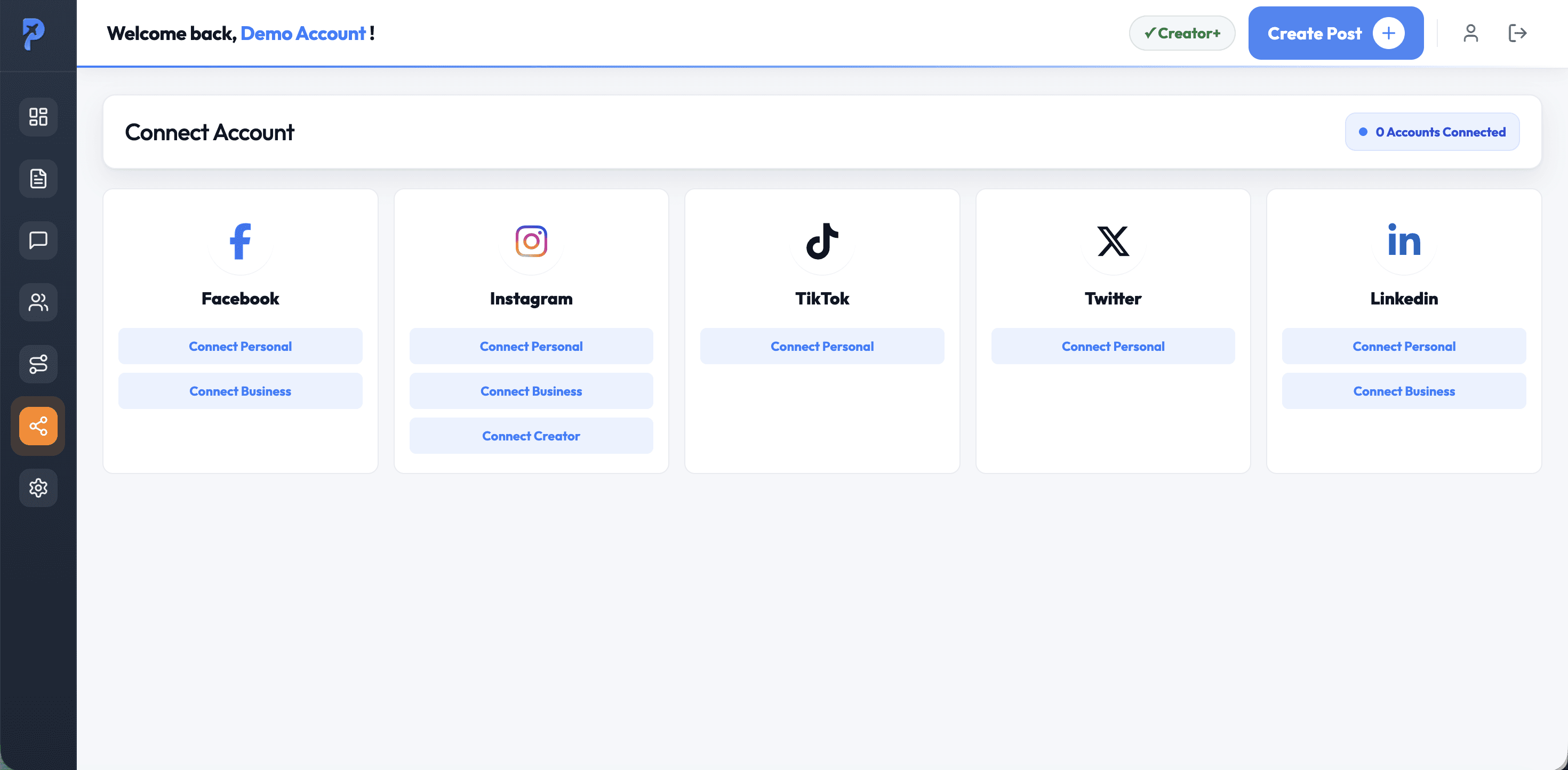Click the Connect Account heading
Image resolution: width=1568 pixels, height=770 pixels.
point(210,133)
